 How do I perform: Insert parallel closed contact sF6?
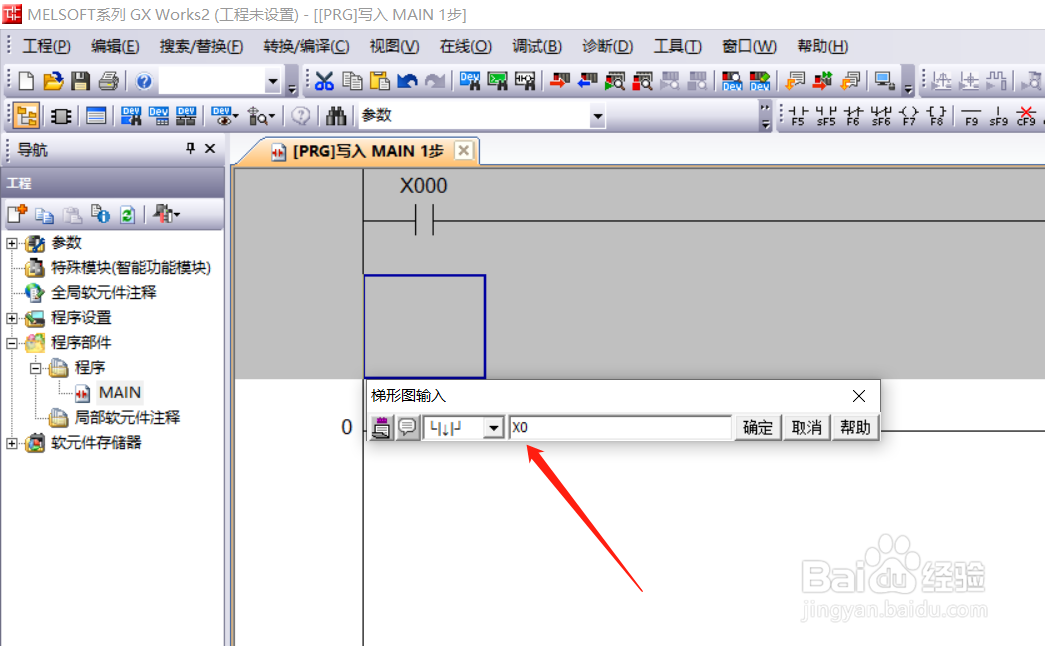[x=881, y=116]
